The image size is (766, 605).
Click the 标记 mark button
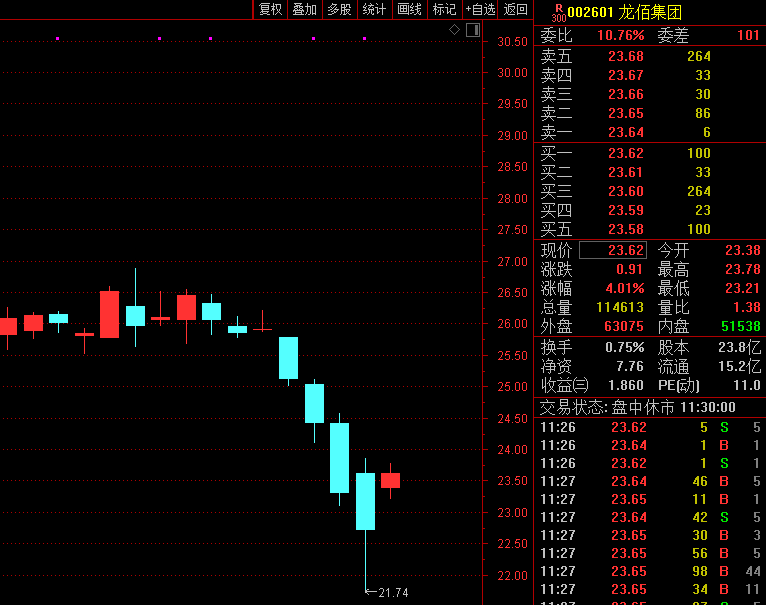445,9
